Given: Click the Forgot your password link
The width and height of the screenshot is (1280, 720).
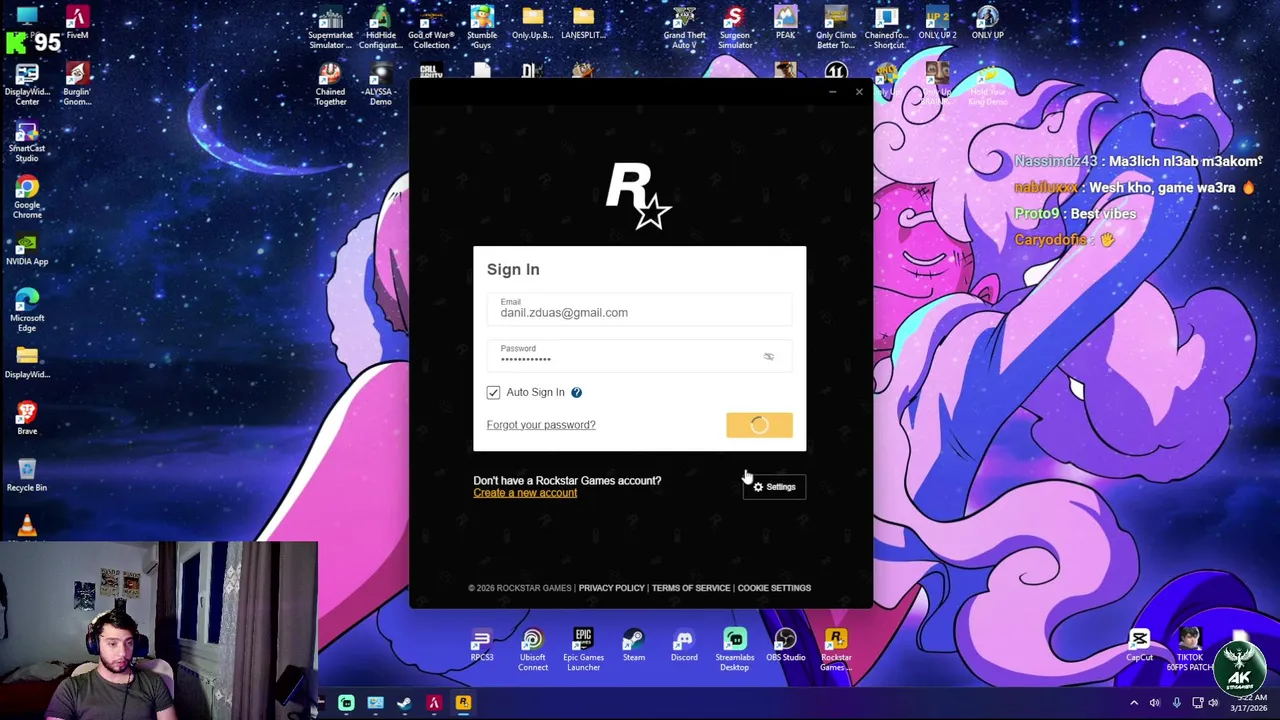Looking at the screenshot, I should coord(541,425).
